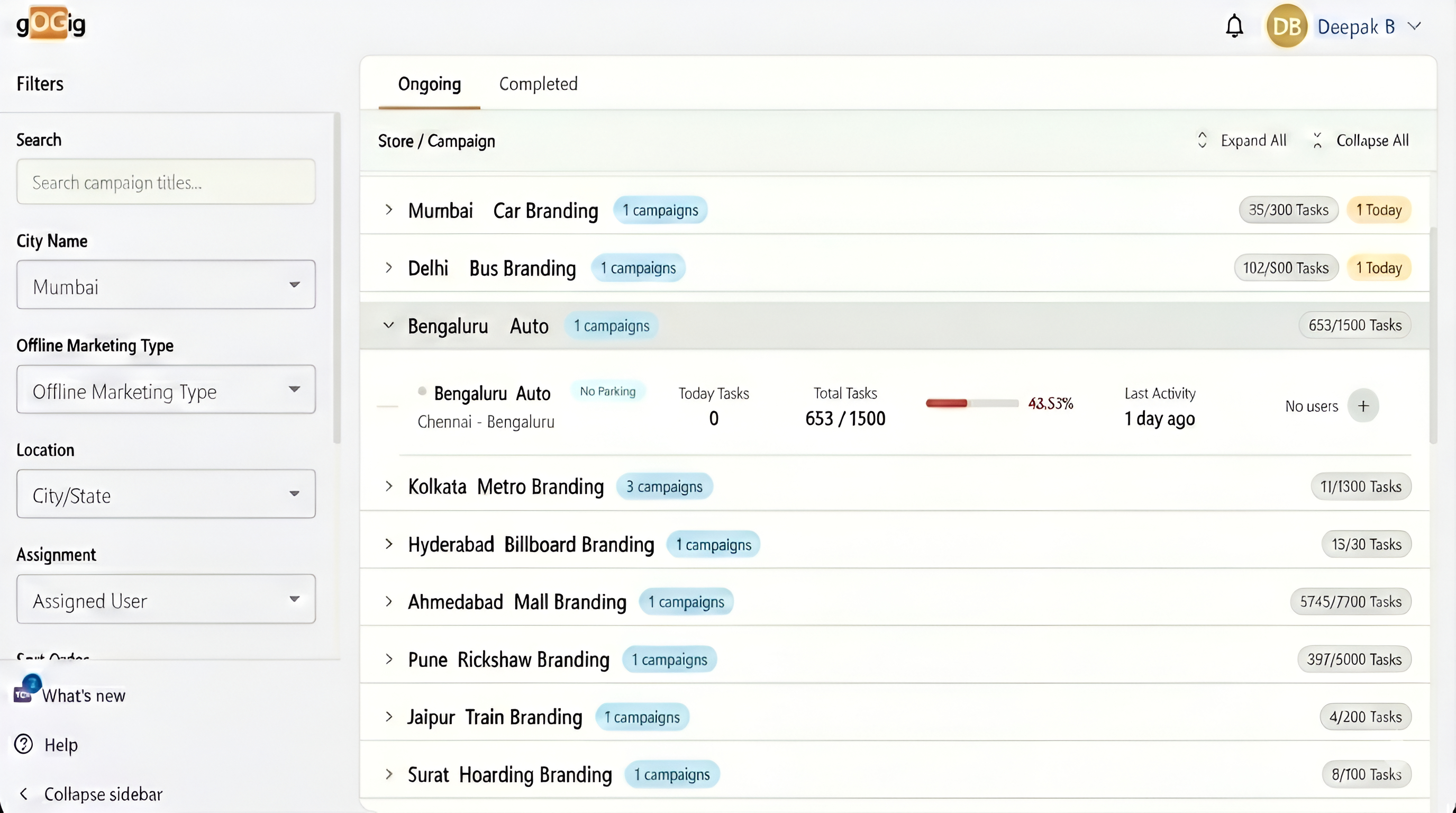
Task: Select the Ongoing tab
Action: coord(430,84)
